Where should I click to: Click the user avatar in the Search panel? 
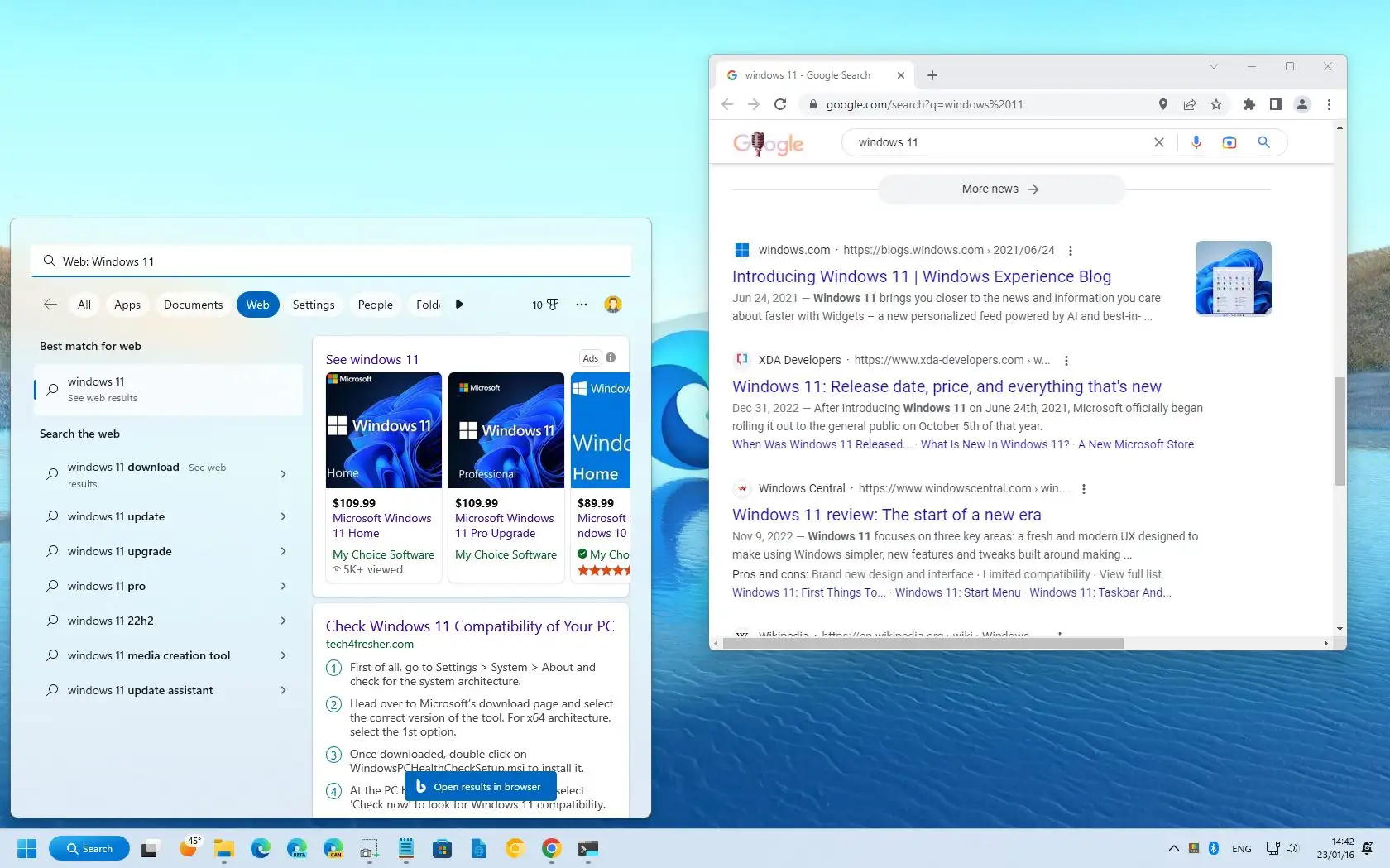point(613,305)
